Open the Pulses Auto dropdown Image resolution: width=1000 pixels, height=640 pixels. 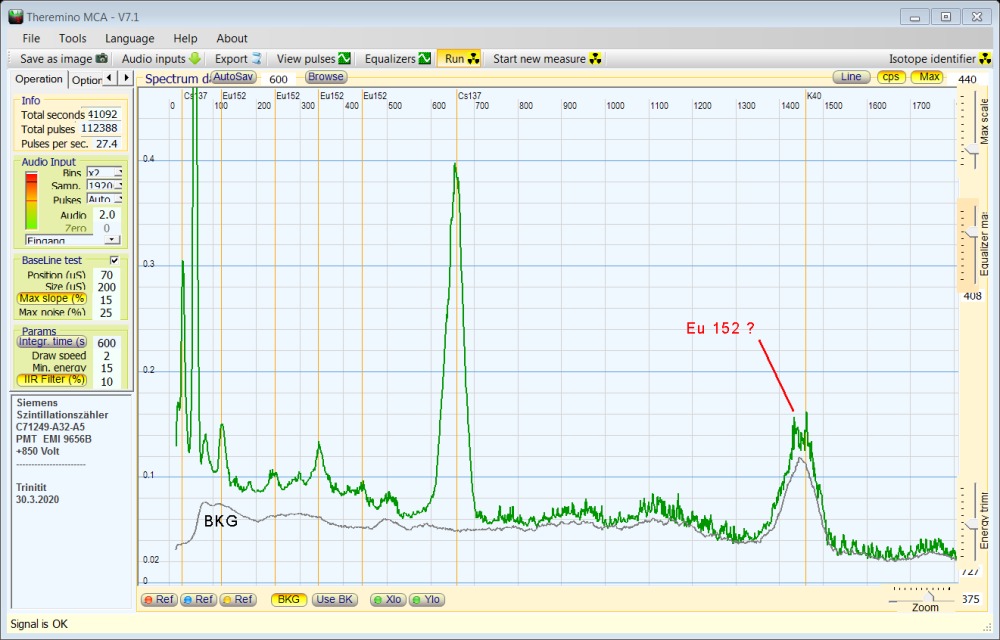[x=117, y=200]
